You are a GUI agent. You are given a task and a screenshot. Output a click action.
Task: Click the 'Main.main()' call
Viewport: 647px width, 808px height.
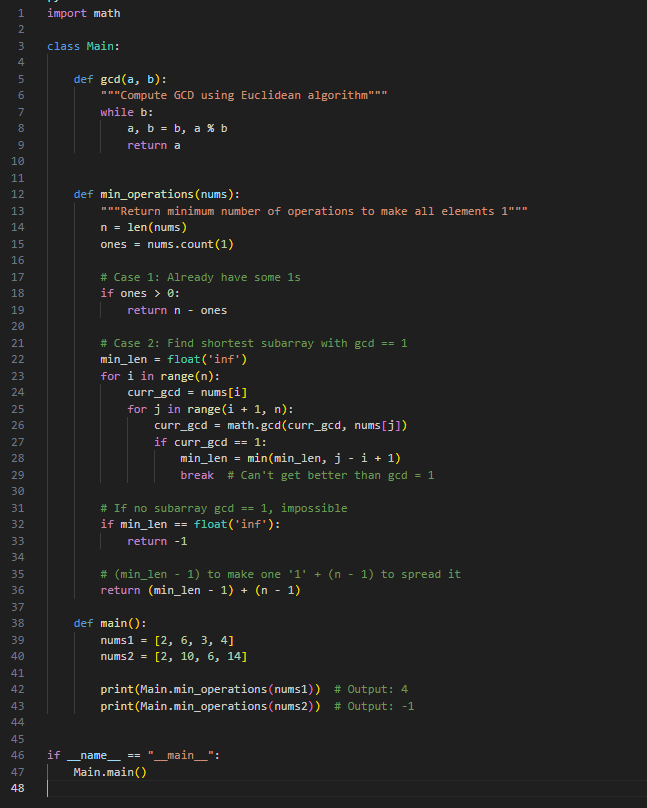pyautogui.click(x=110, y=772)
